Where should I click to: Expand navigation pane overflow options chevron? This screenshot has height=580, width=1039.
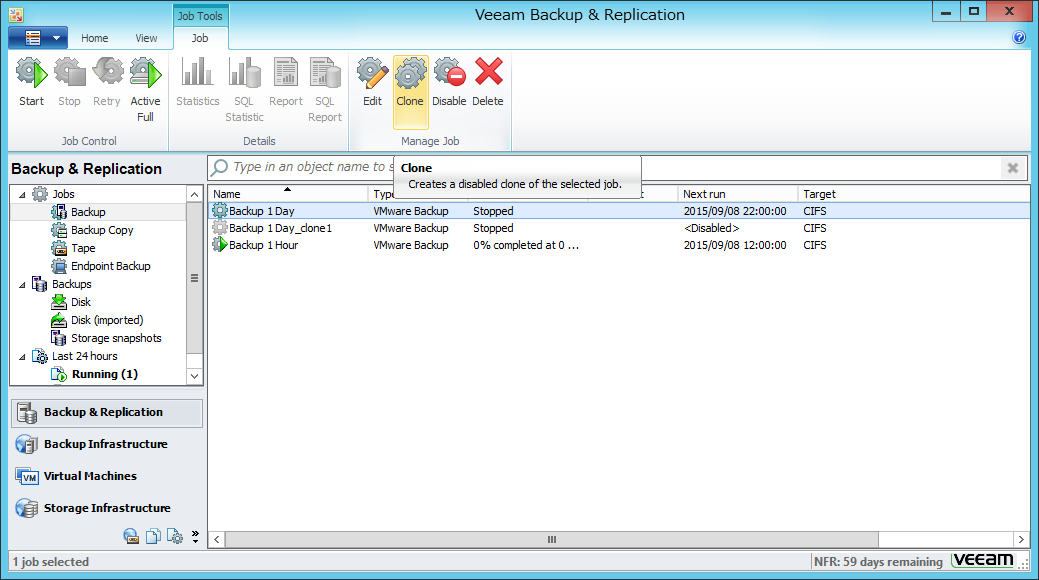click(x=195, y=537)
